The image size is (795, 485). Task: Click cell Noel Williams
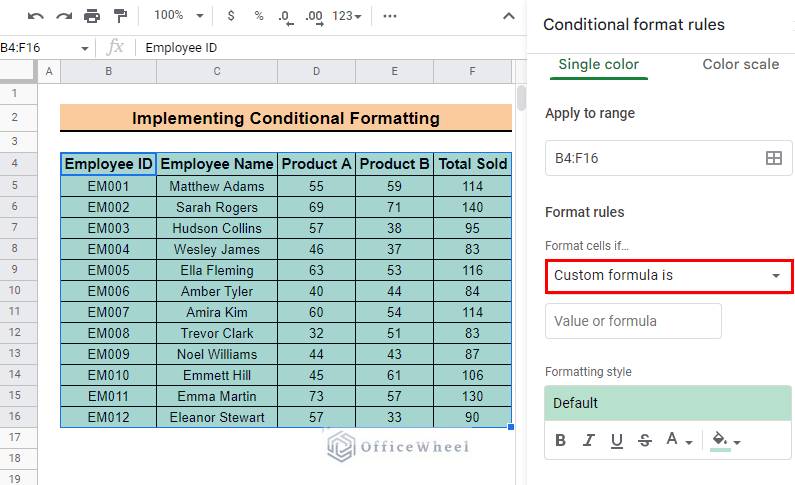[x=217, y=354]
